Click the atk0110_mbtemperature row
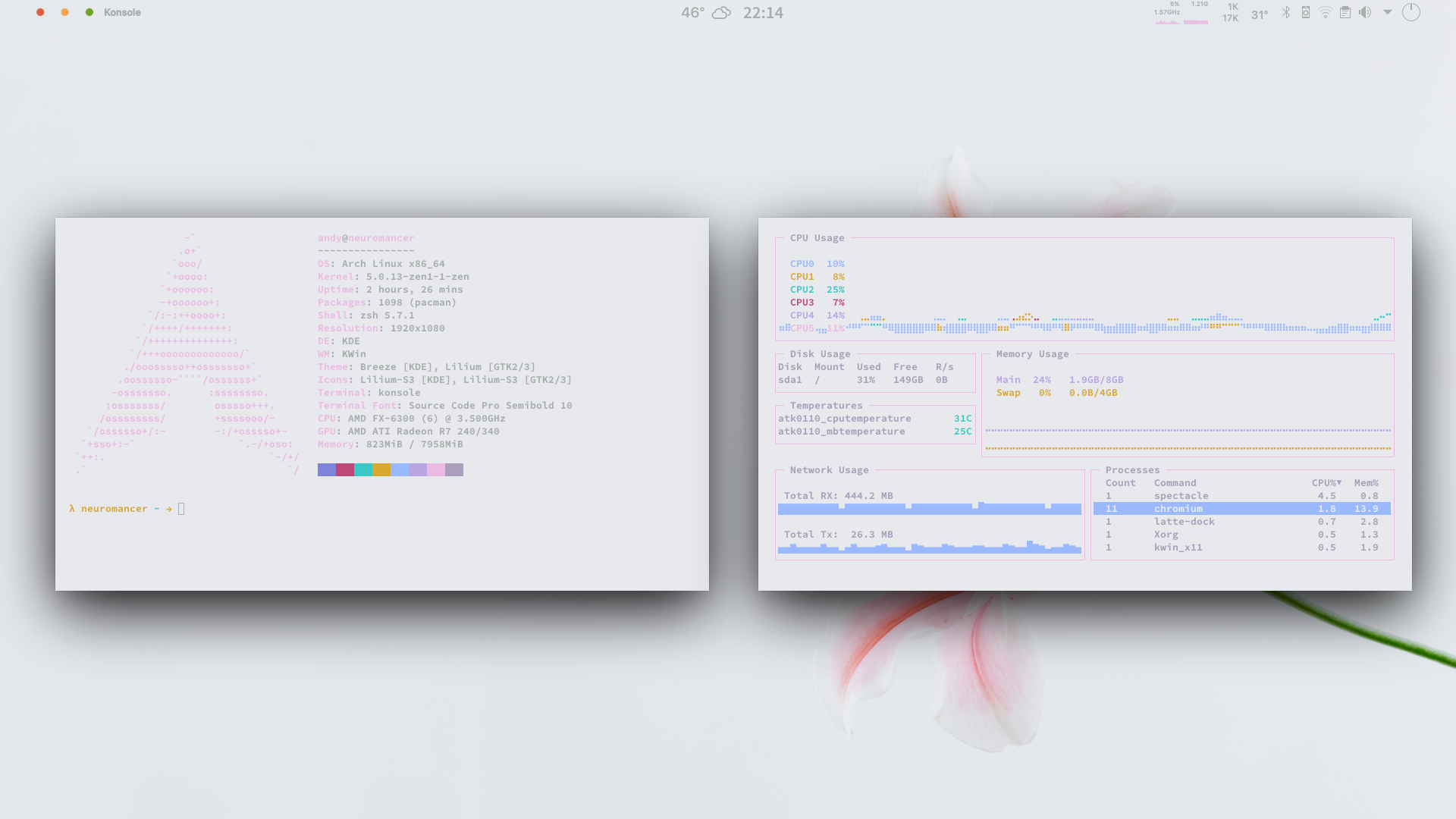1456x819 pixels. pyautogui.click(x=875, y=431)
